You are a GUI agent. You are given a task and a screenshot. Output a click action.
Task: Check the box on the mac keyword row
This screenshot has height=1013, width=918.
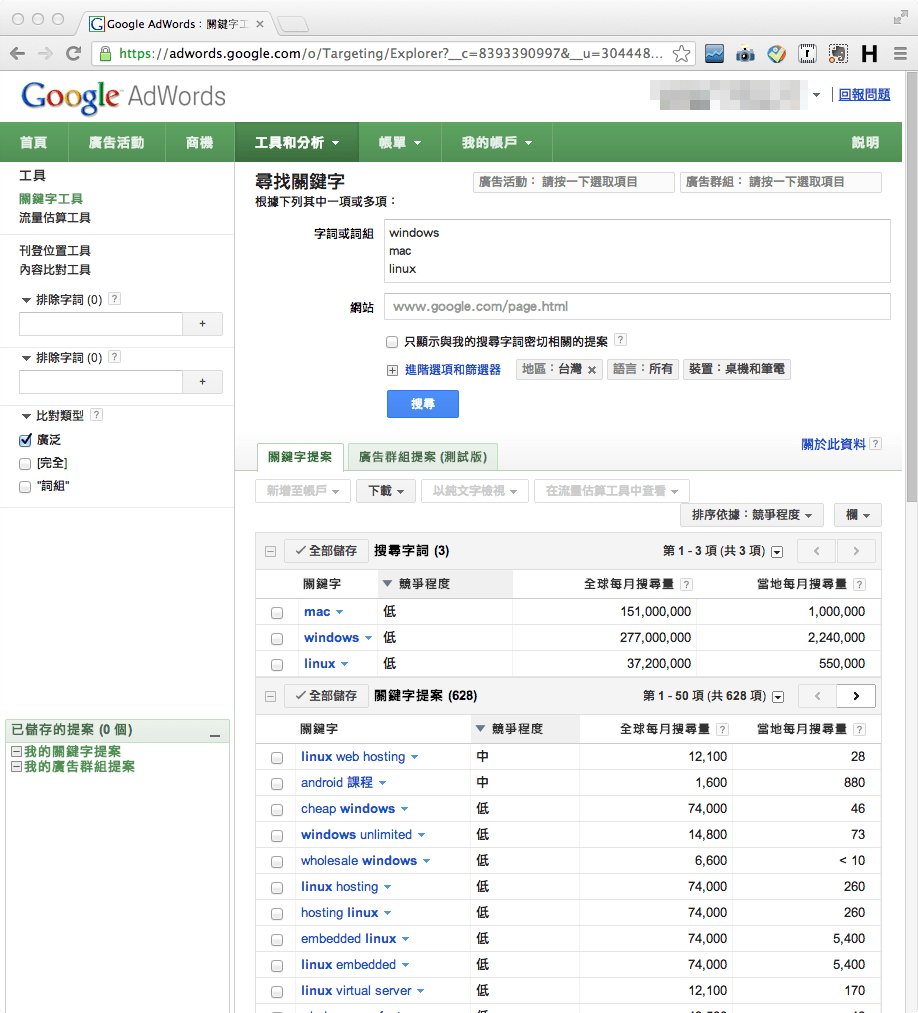pyautogui.click(x=276, y=612)
